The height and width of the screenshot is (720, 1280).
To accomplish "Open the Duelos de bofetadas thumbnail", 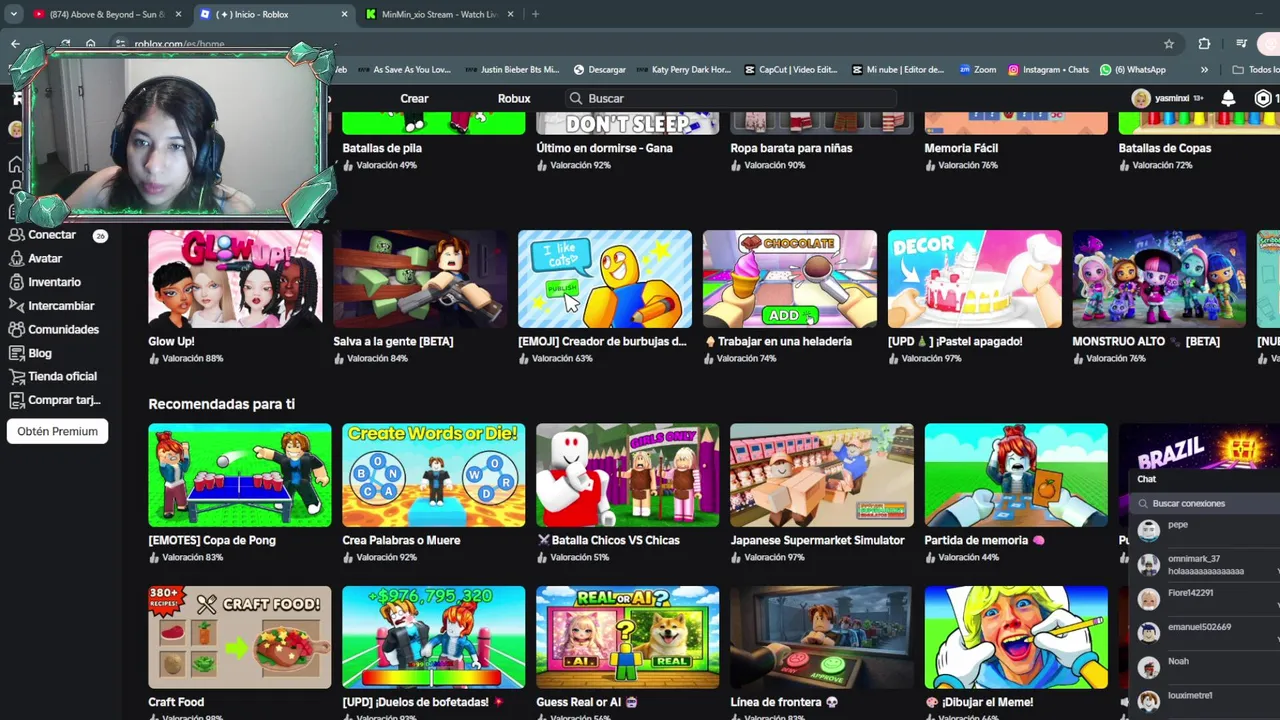I will pos(434,637).
